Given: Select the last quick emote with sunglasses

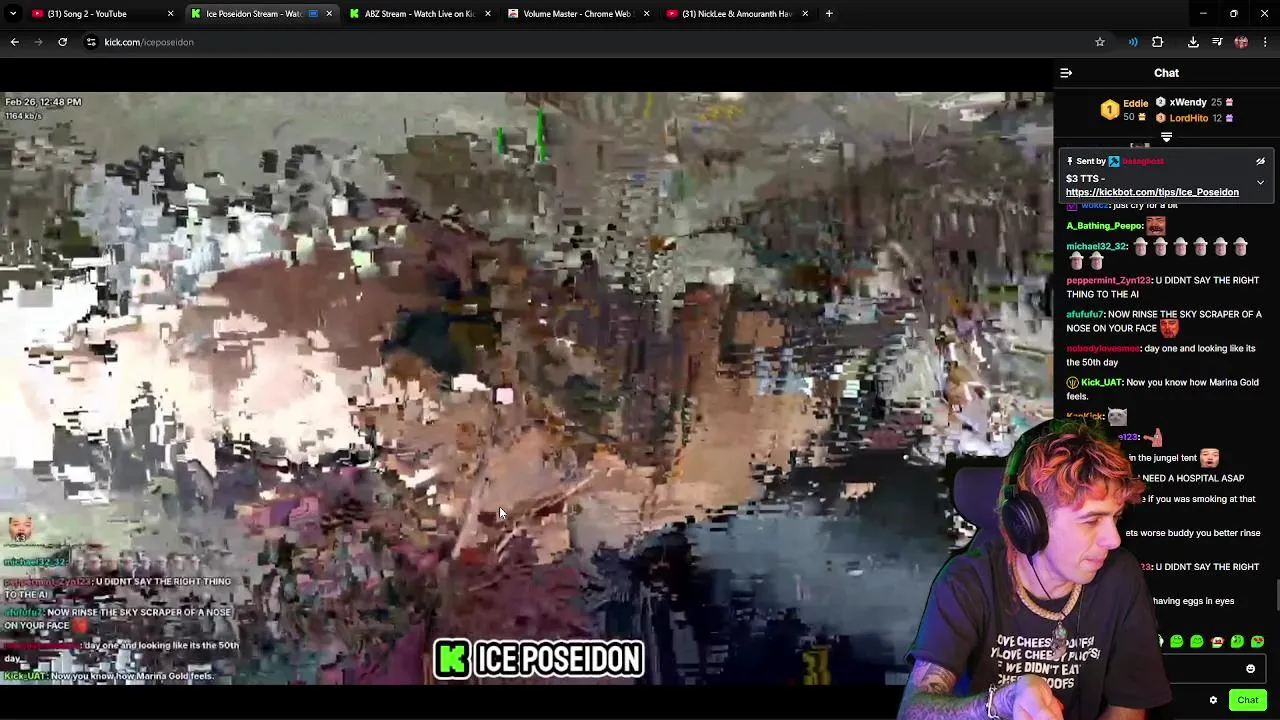Looking at the screenshot, I should pyautogui.click(x=1257, y=642).
